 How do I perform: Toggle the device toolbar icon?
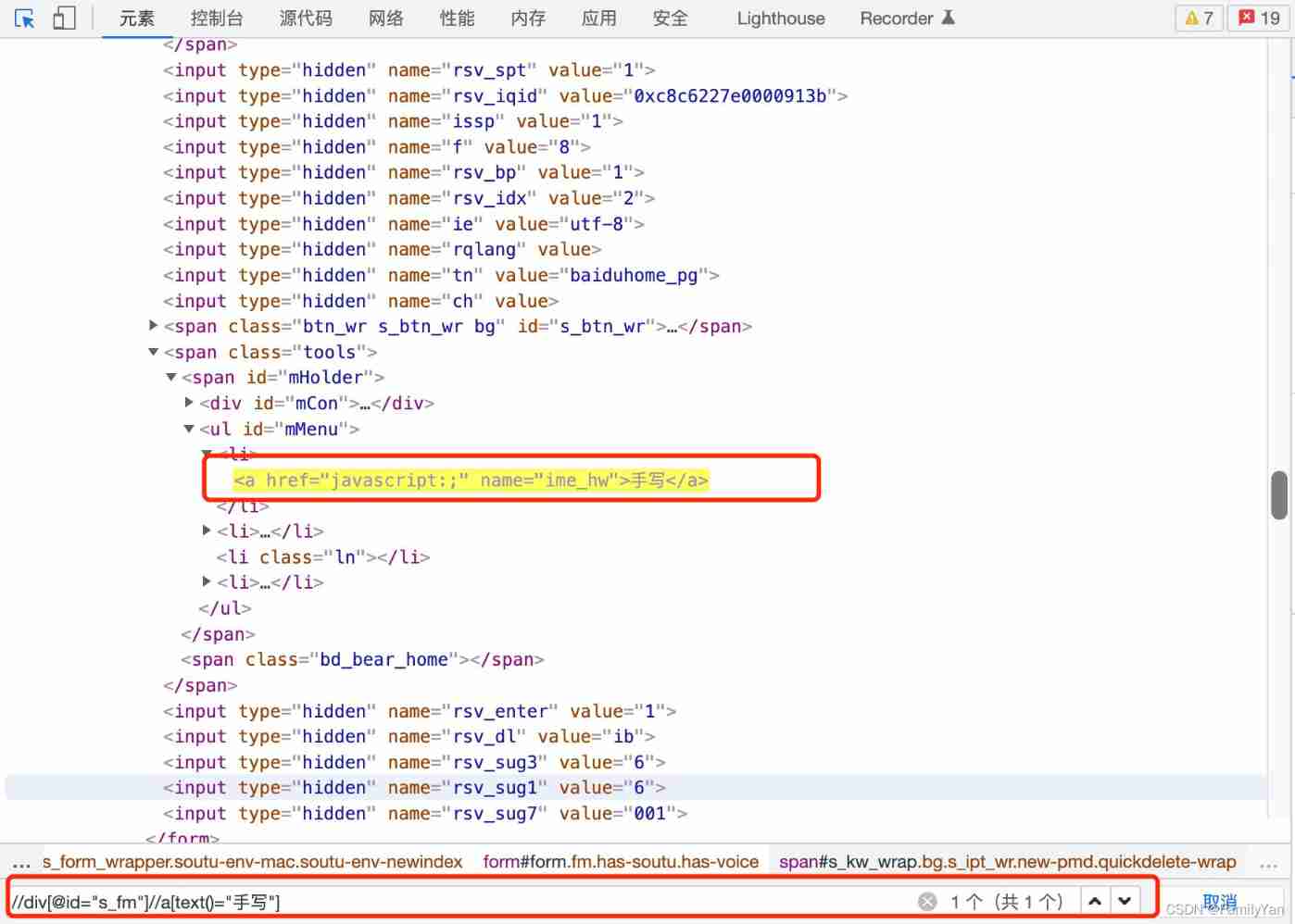(x=64, y=19)
